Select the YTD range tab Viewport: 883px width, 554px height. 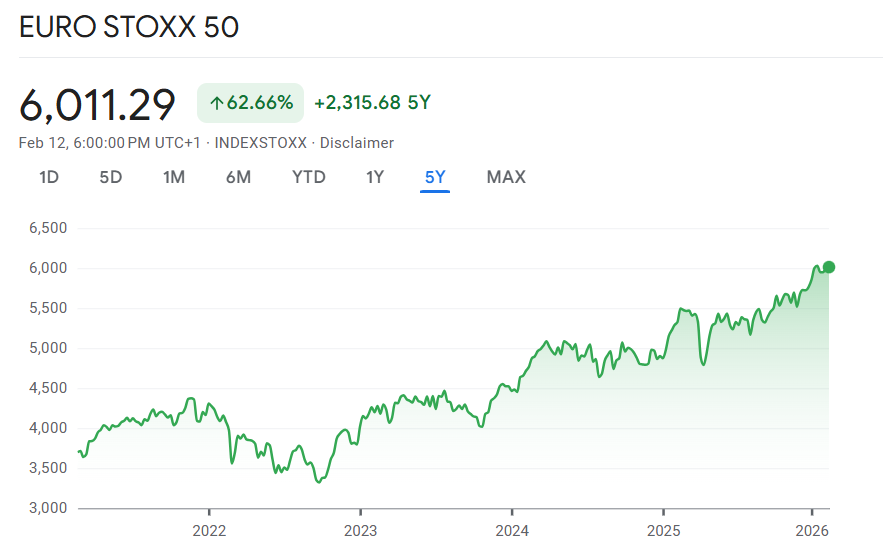coord(308,177)
